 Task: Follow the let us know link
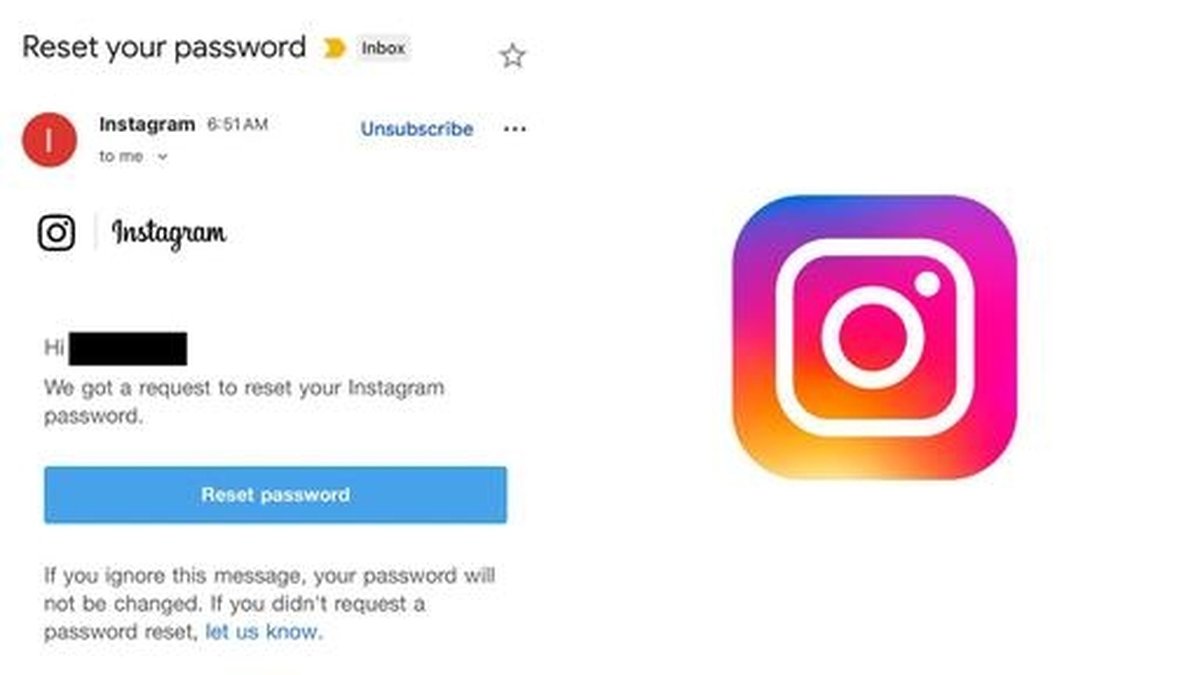[263, 632]
